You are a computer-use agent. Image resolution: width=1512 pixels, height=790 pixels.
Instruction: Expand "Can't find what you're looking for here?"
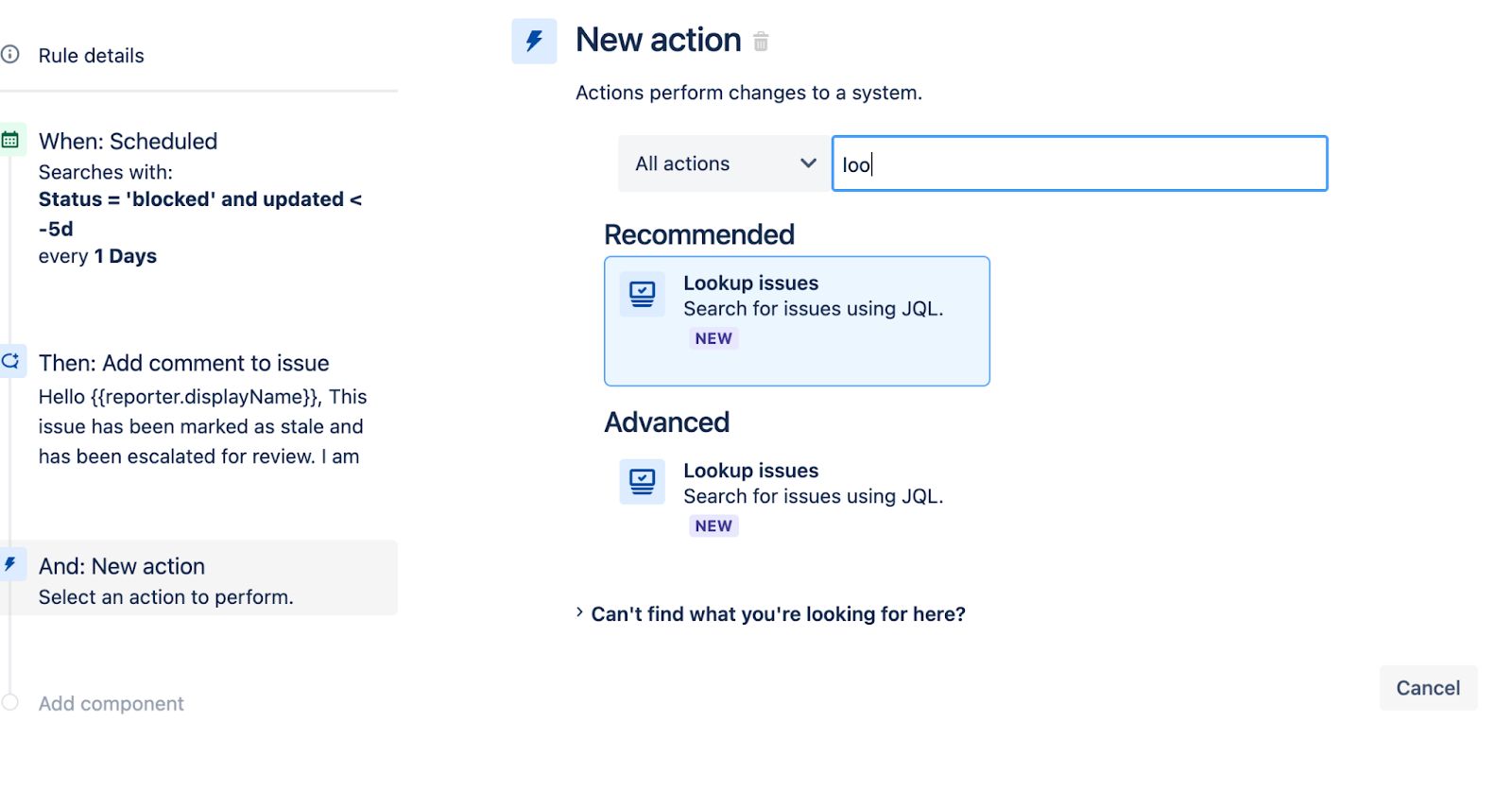click(777, 614)
